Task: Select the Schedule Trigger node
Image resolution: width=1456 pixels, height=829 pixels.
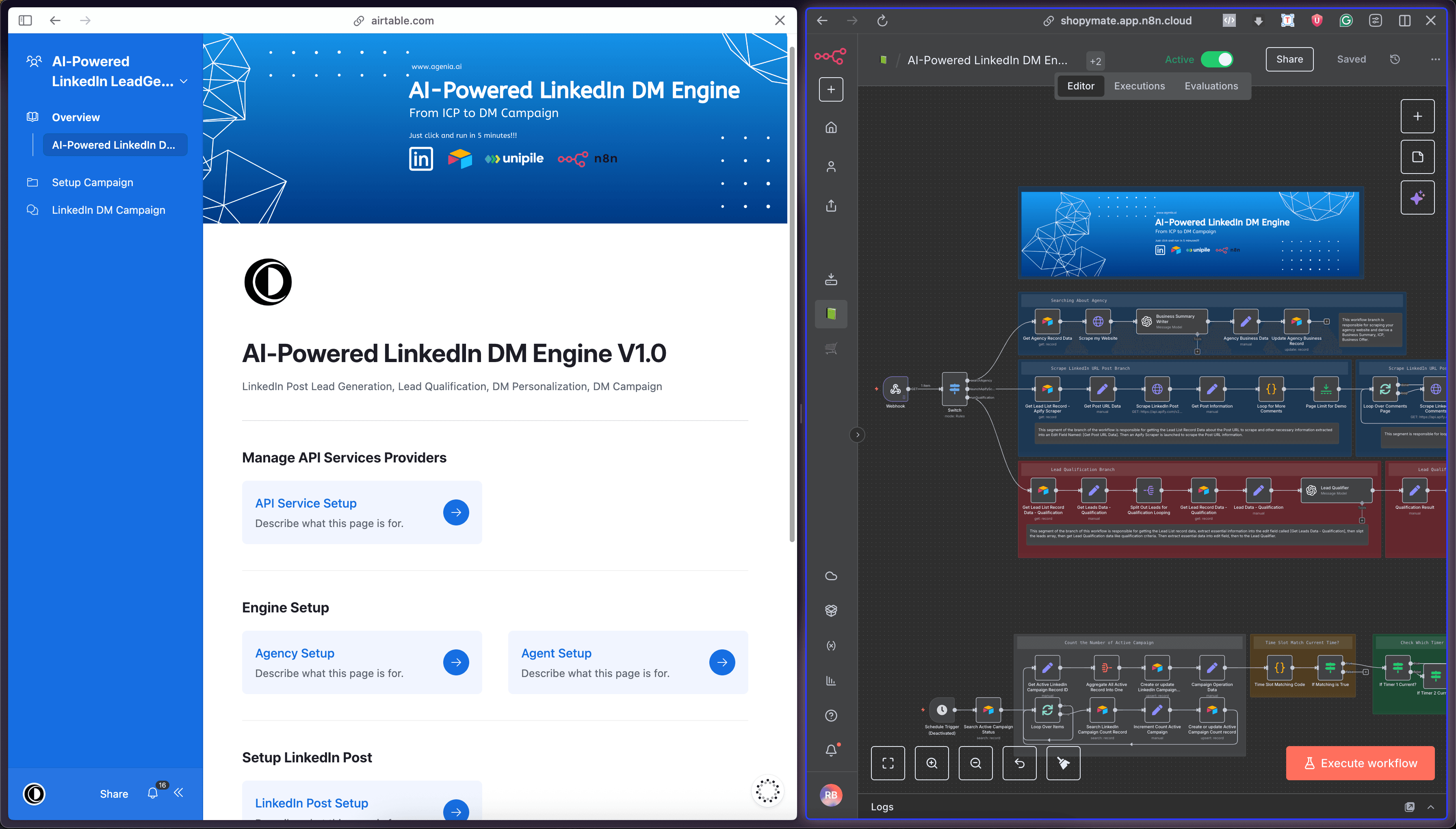Action: coord(941,710)
